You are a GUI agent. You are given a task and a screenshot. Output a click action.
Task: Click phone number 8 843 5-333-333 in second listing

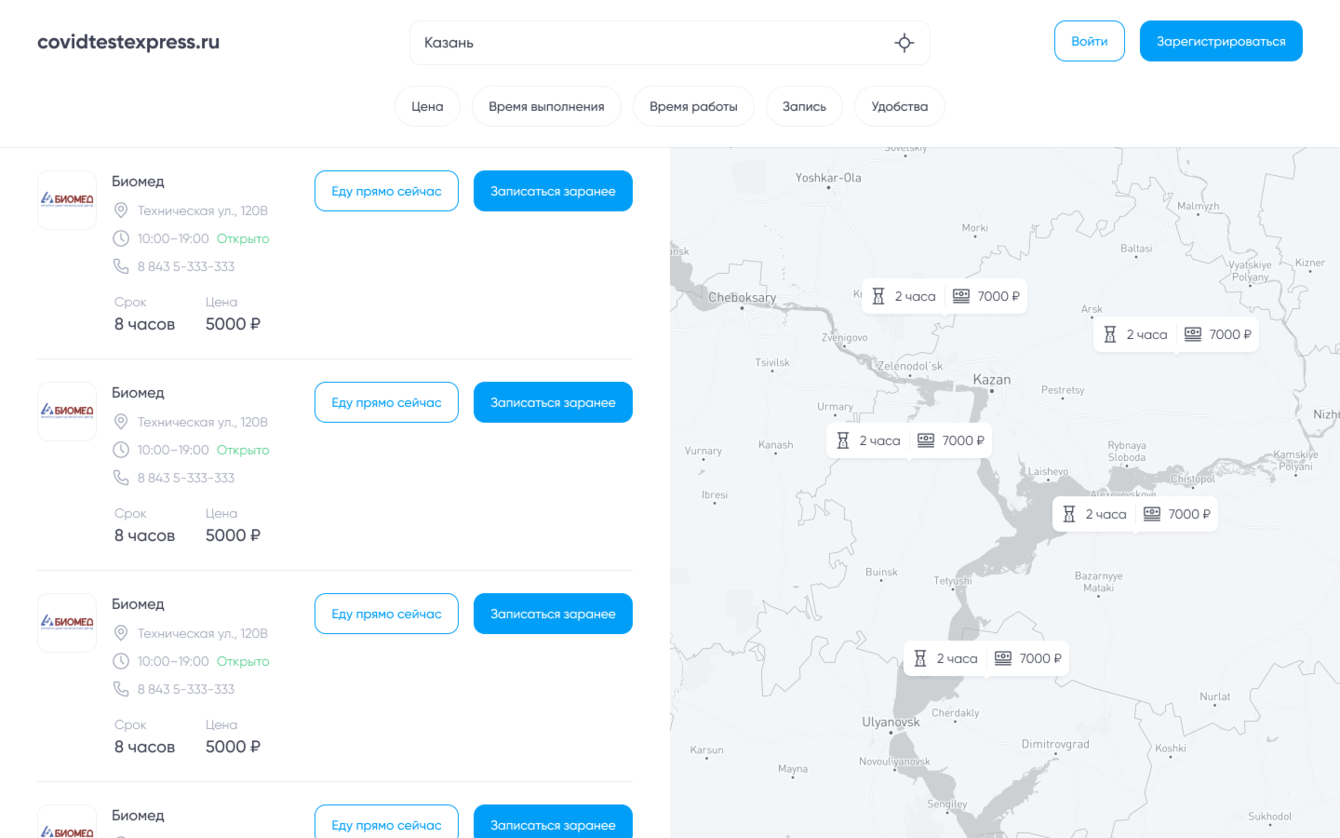tap(186, 477)
